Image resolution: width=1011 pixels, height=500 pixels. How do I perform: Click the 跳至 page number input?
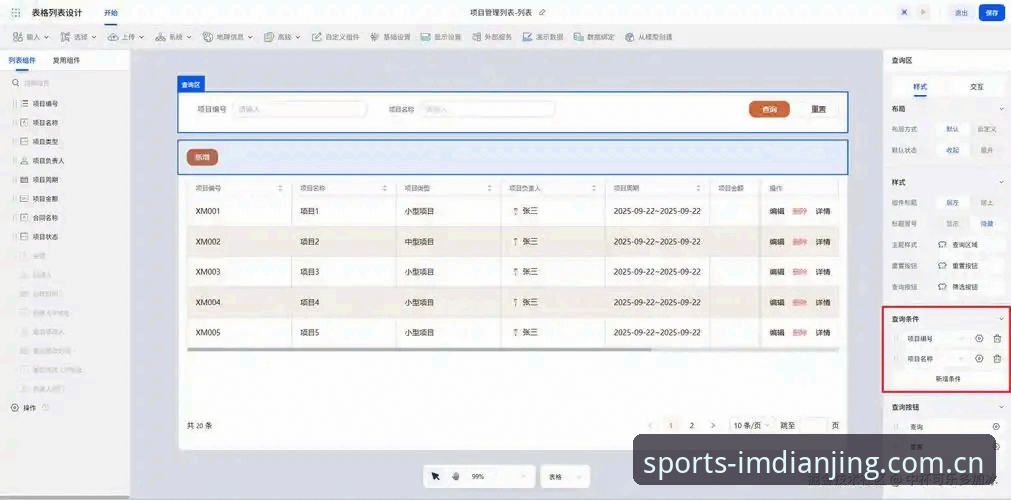click(x=813, y=426)
